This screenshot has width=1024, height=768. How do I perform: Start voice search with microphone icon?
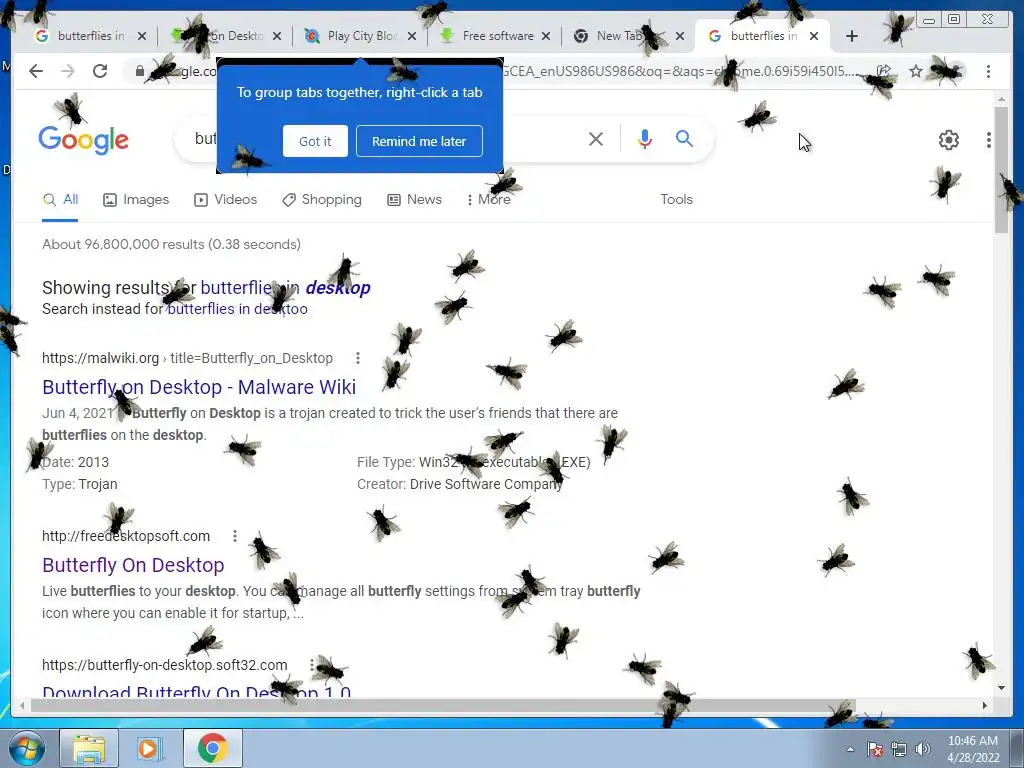(645, 138)
